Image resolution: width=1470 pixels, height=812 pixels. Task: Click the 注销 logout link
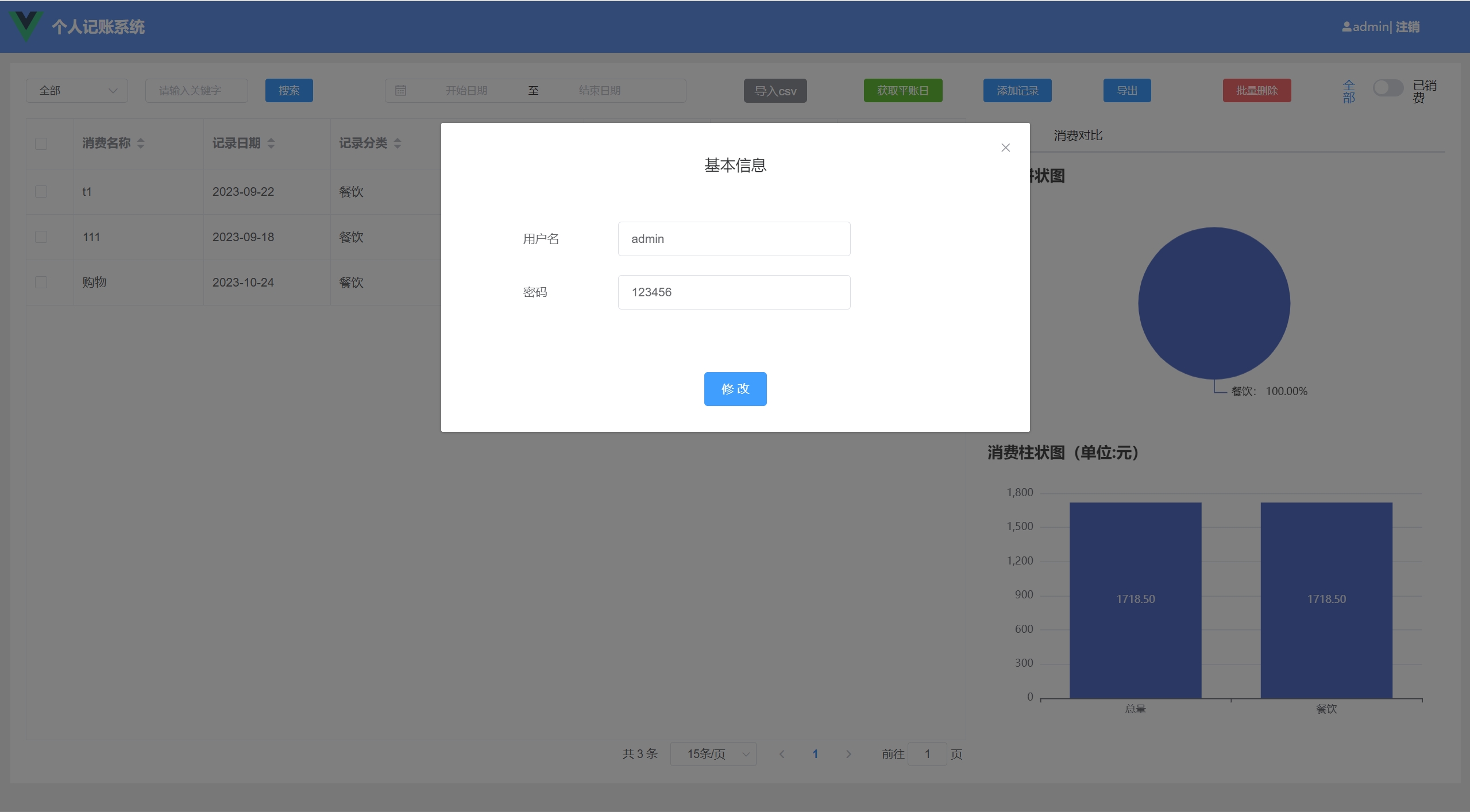pyautogui.click(x=1407, y=27)
